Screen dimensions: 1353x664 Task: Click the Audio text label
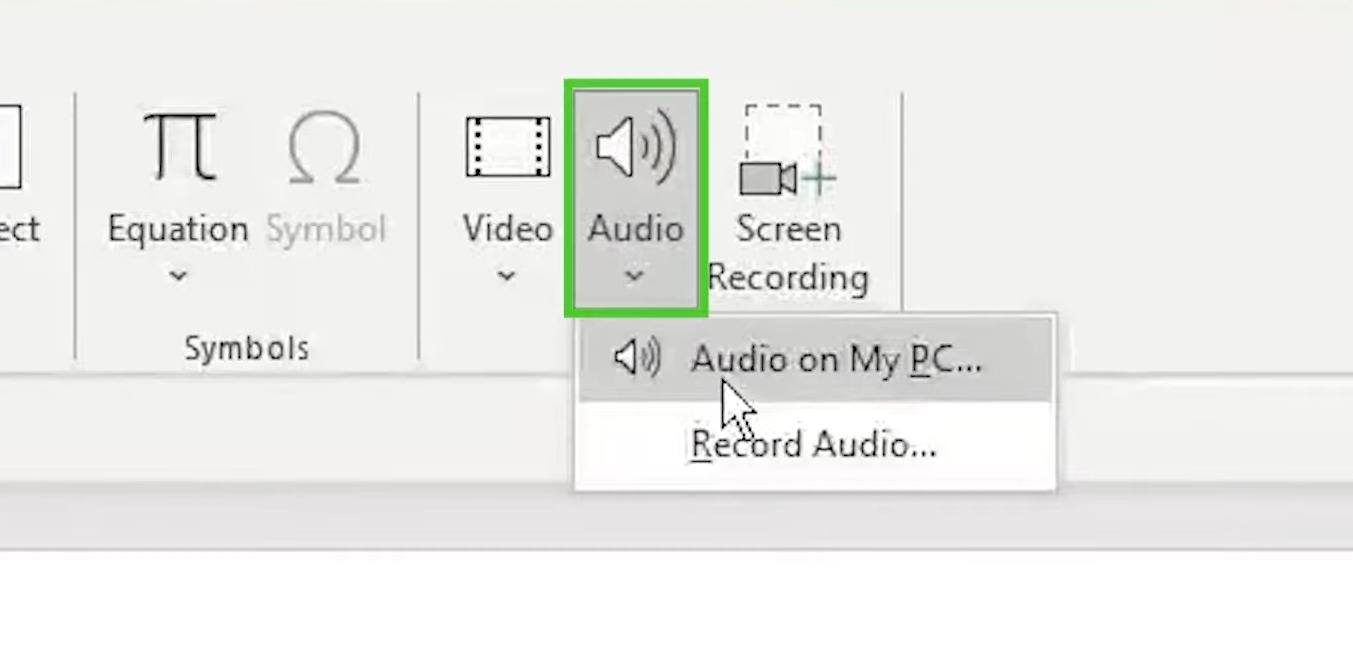pos(635,229)
